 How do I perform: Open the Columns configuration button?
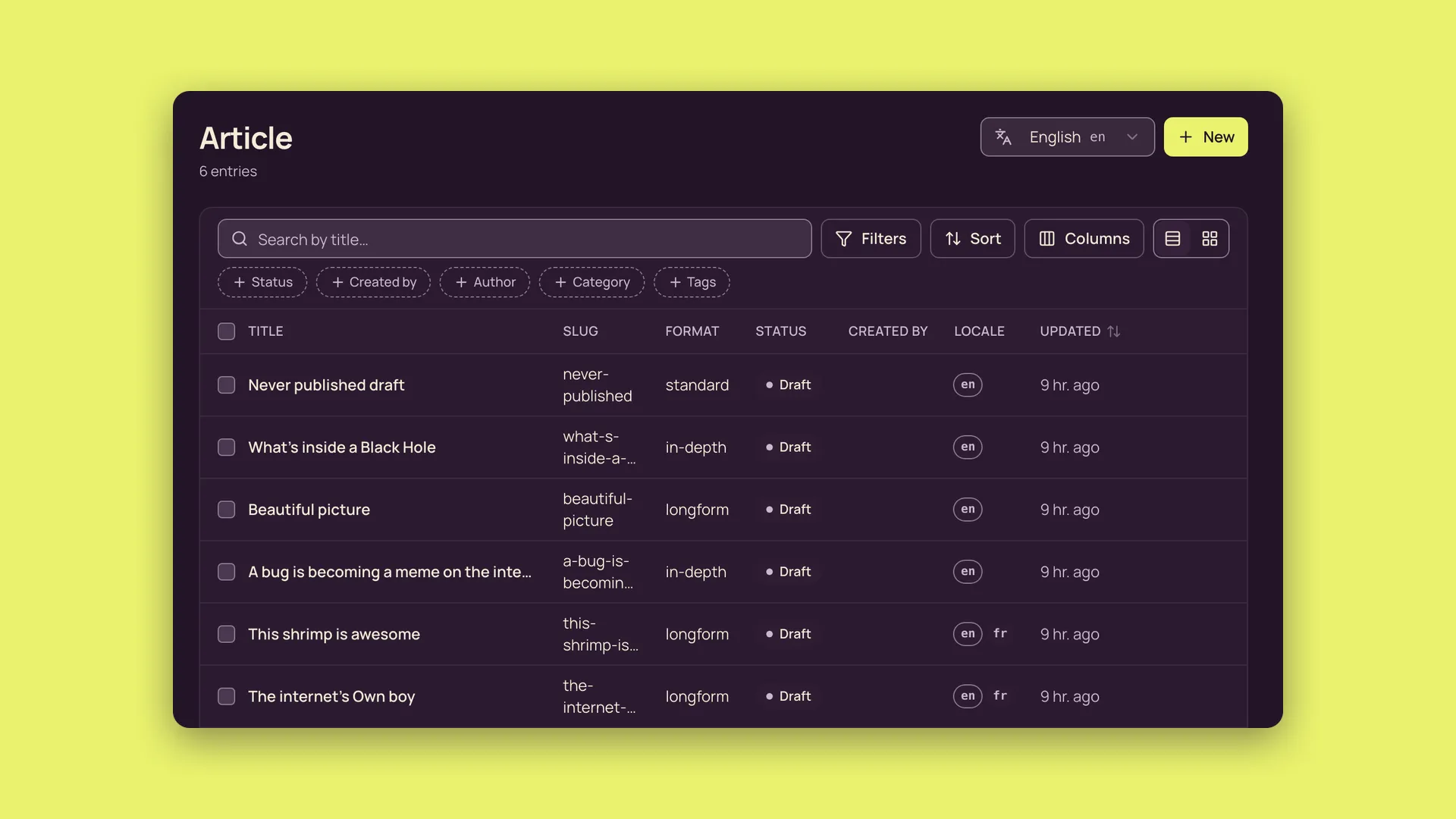click(x=1084, y=239)
